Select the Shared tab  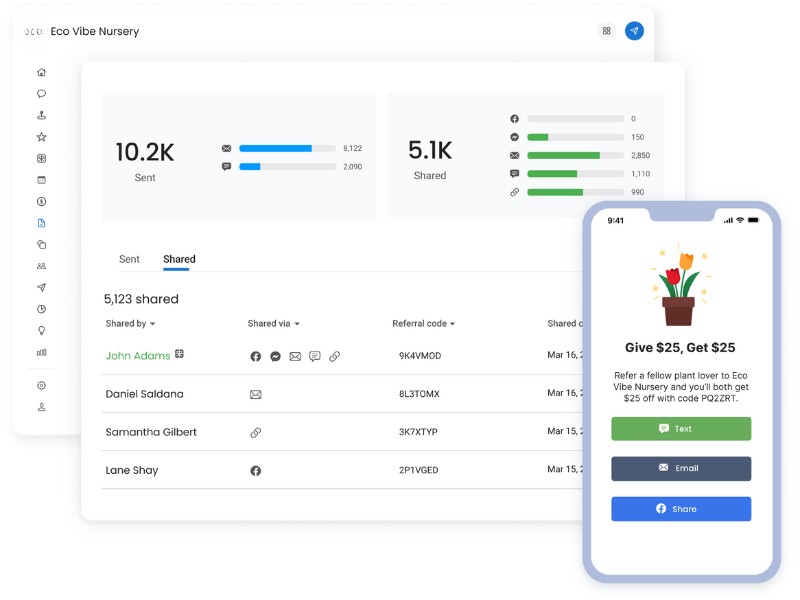(178, 259)
